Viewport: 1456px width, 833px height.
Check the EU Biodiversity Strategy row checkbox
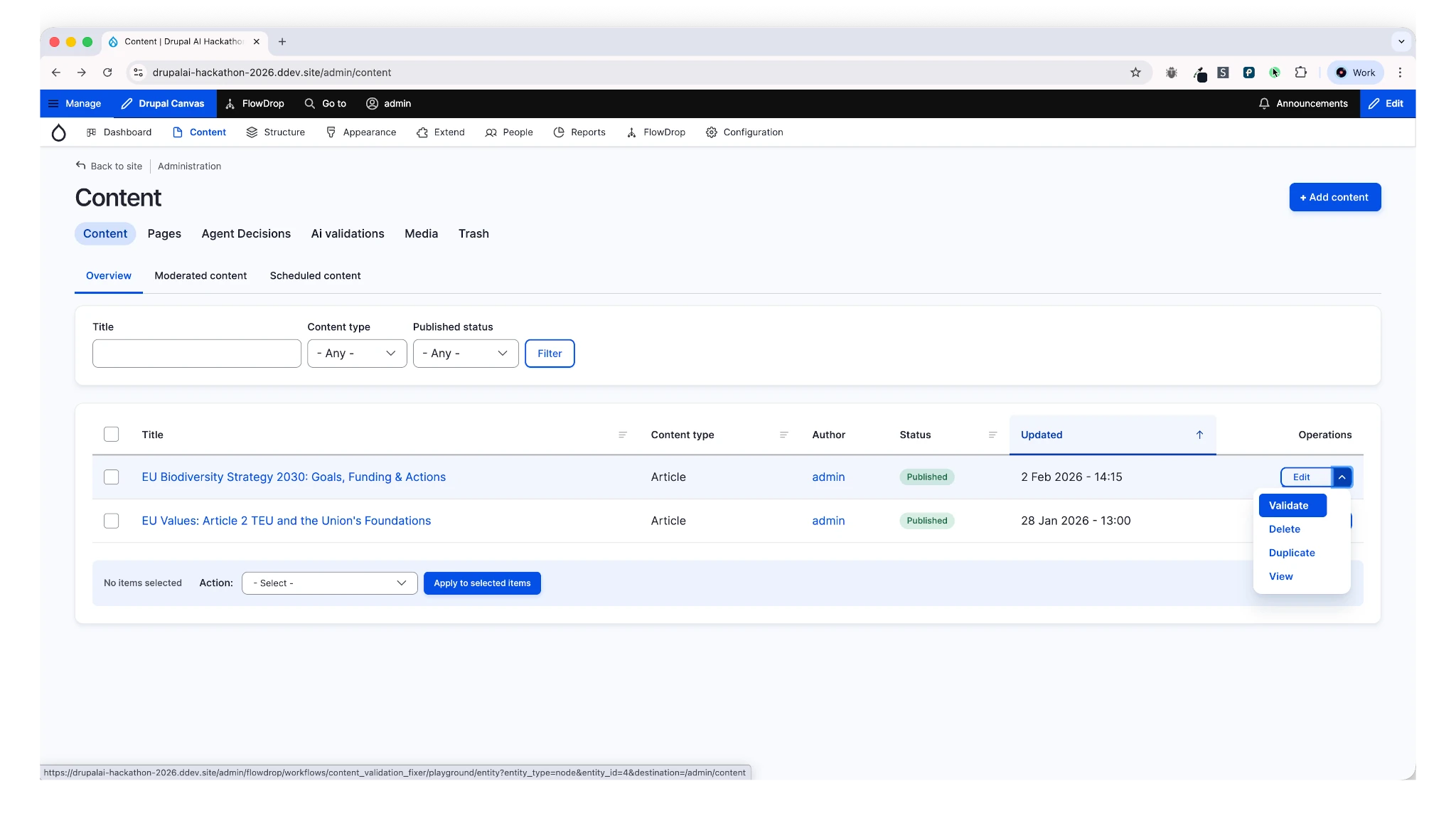click(112, 477)
